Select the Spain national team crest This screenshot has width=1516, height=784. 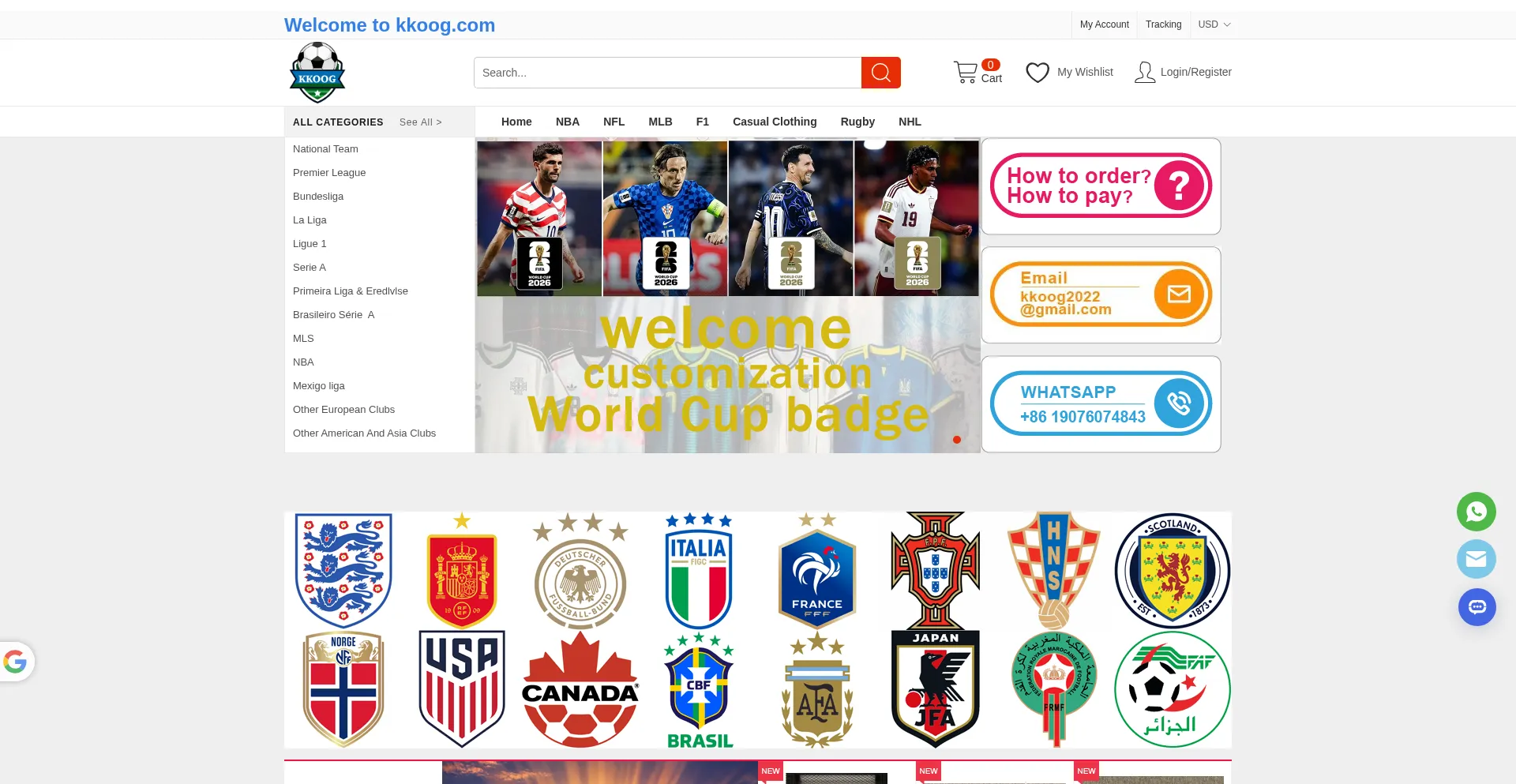(x=462, y=570)
